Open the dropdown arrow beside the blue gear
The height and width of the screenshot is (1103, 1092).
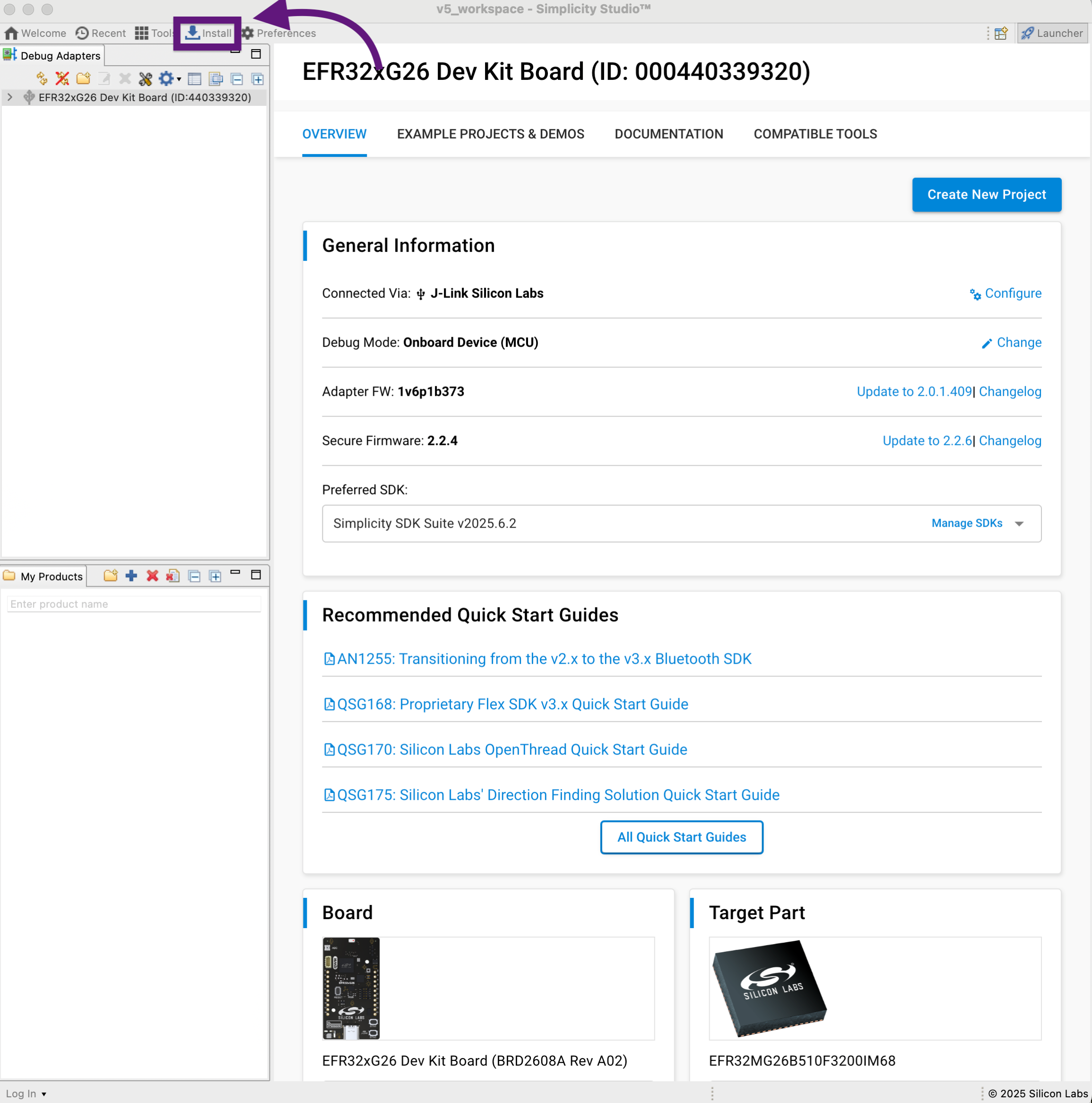pos(179,79)
